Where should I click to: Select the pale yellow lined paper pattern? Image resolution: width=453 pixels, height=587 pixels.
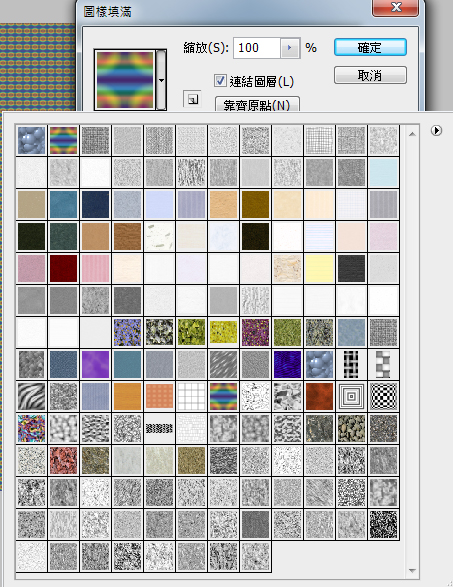[x=319, y=268]
